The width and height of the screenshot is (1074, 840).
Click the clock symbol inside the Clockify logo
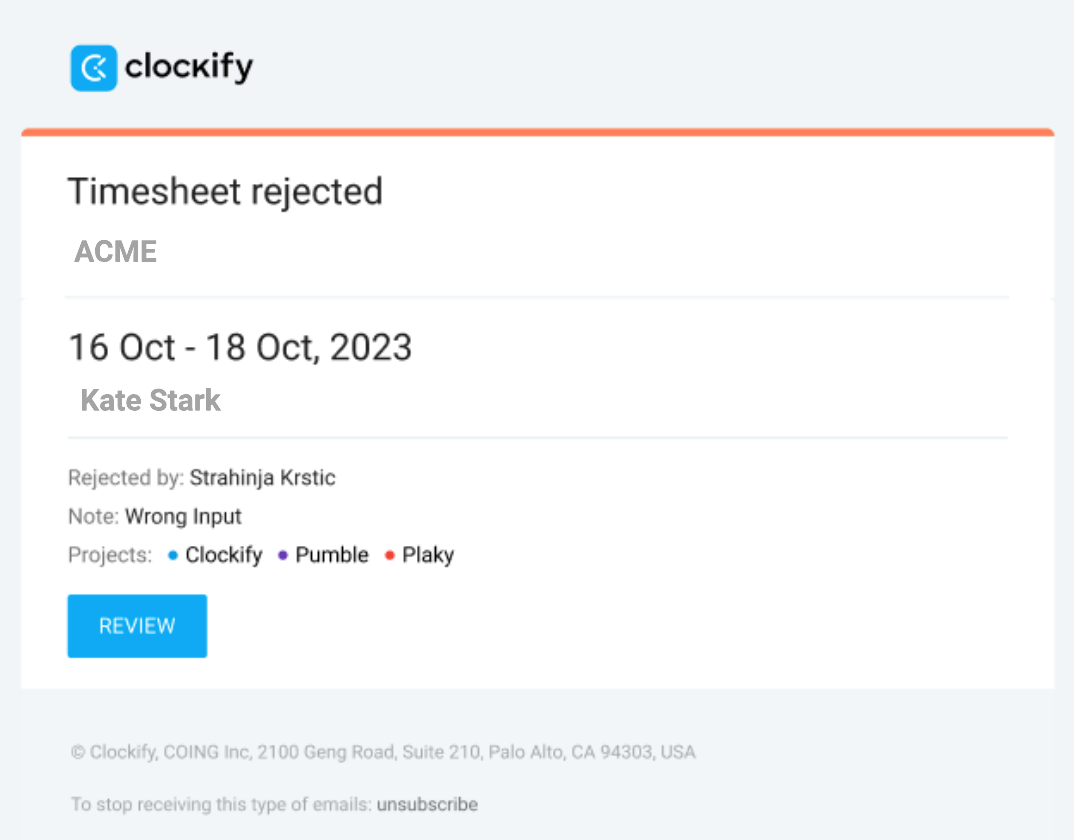point(93,68)
